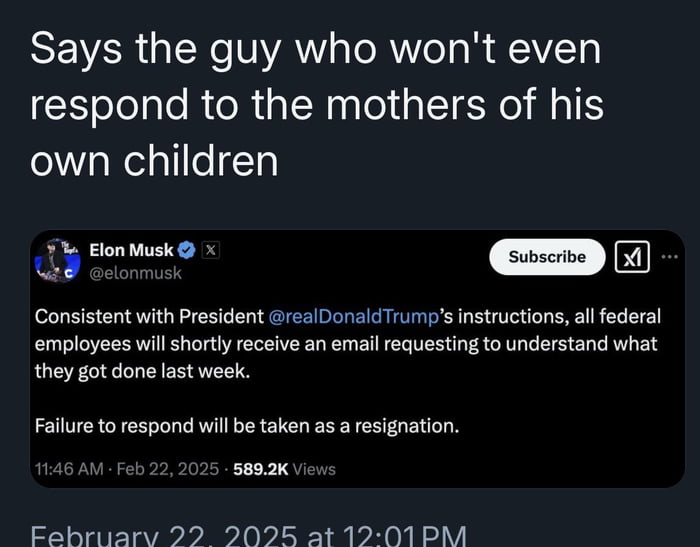Viewport: 700px width, 547px height.
Task: Click the @elonmusk handle
Action: [135, 273]
